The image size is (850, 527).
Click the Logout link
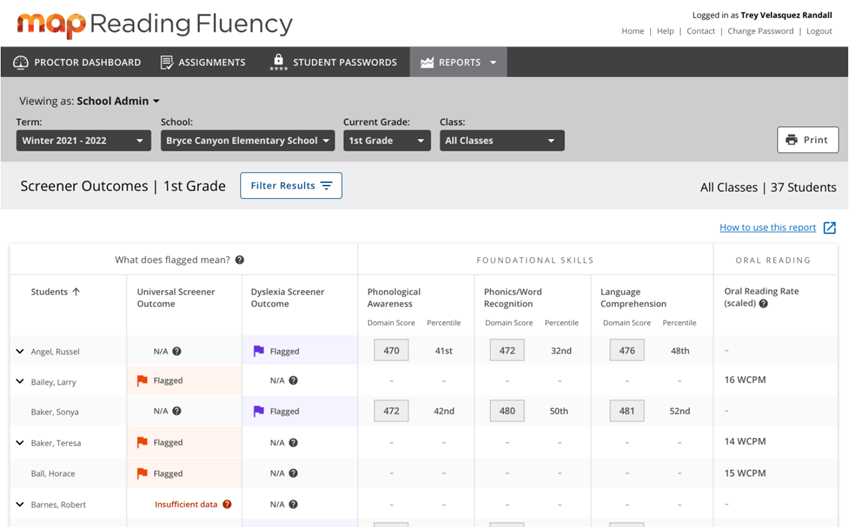click(x=819, y=31)
